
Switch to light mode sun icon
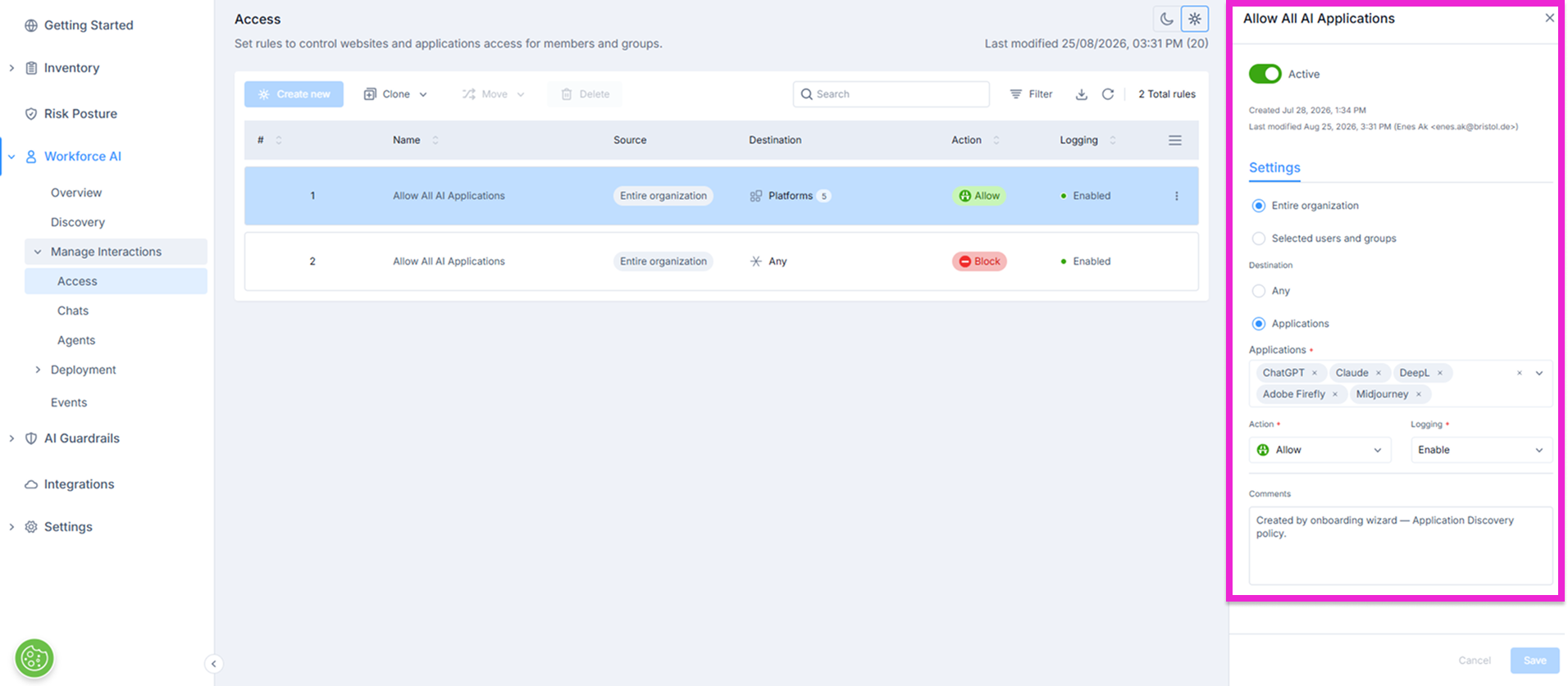coord(1195,19)
